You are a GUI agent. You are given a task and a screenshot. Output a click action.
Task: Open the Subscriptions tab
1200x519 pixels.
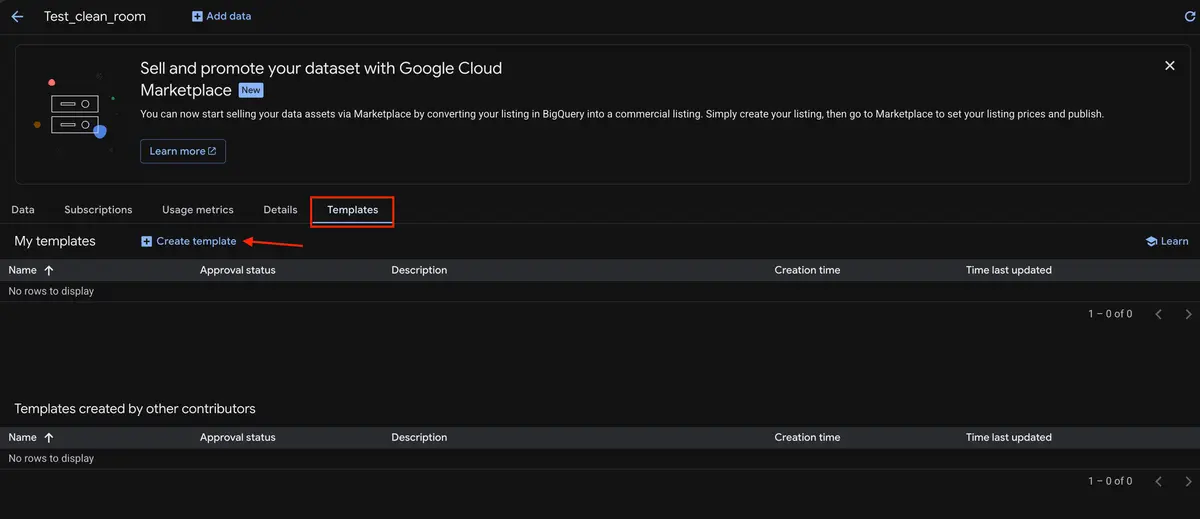(98, 210)
